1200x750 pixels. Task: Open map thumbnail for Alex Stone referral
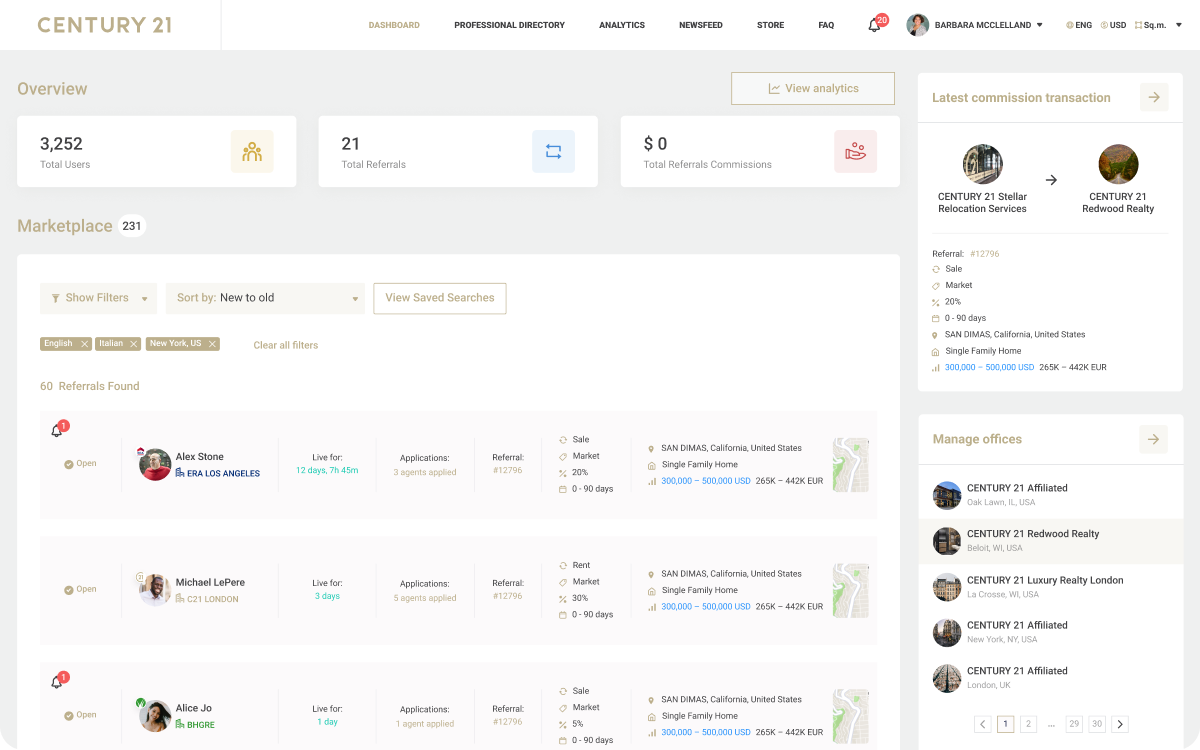pyautogui.click(x=851, y=465)
